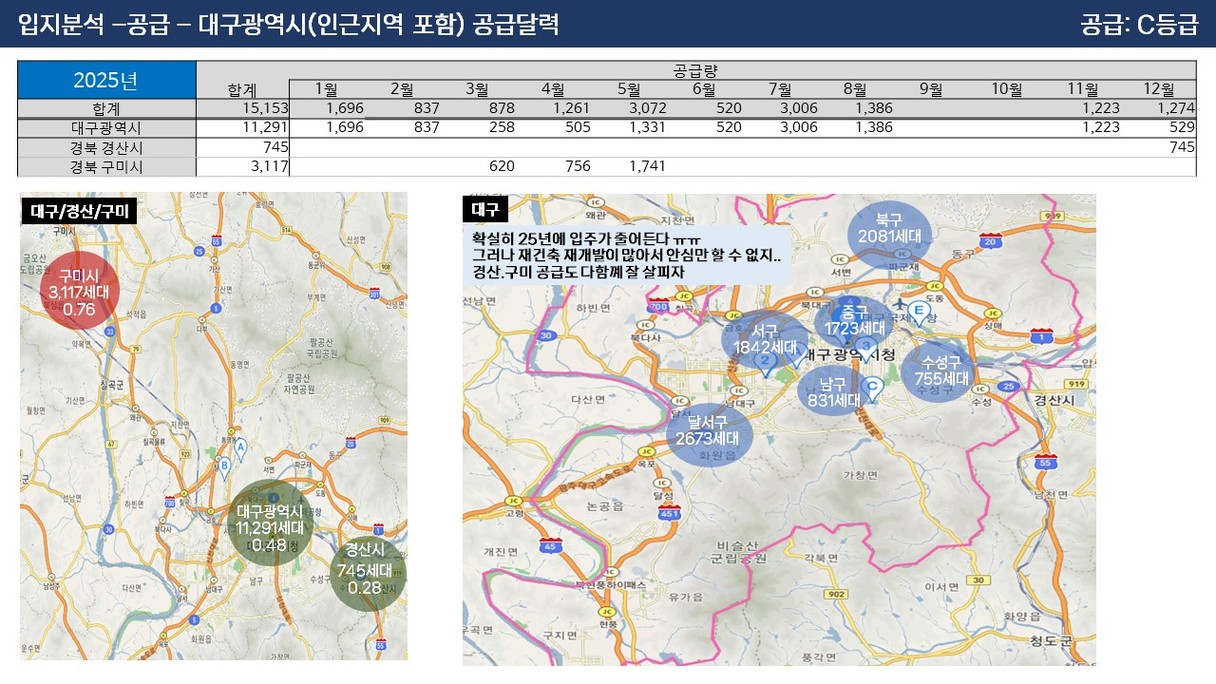Screen dimensions: 1216x684
Task: Select the 북구 2081세대 bubble
Action: (x=889, y=235)
